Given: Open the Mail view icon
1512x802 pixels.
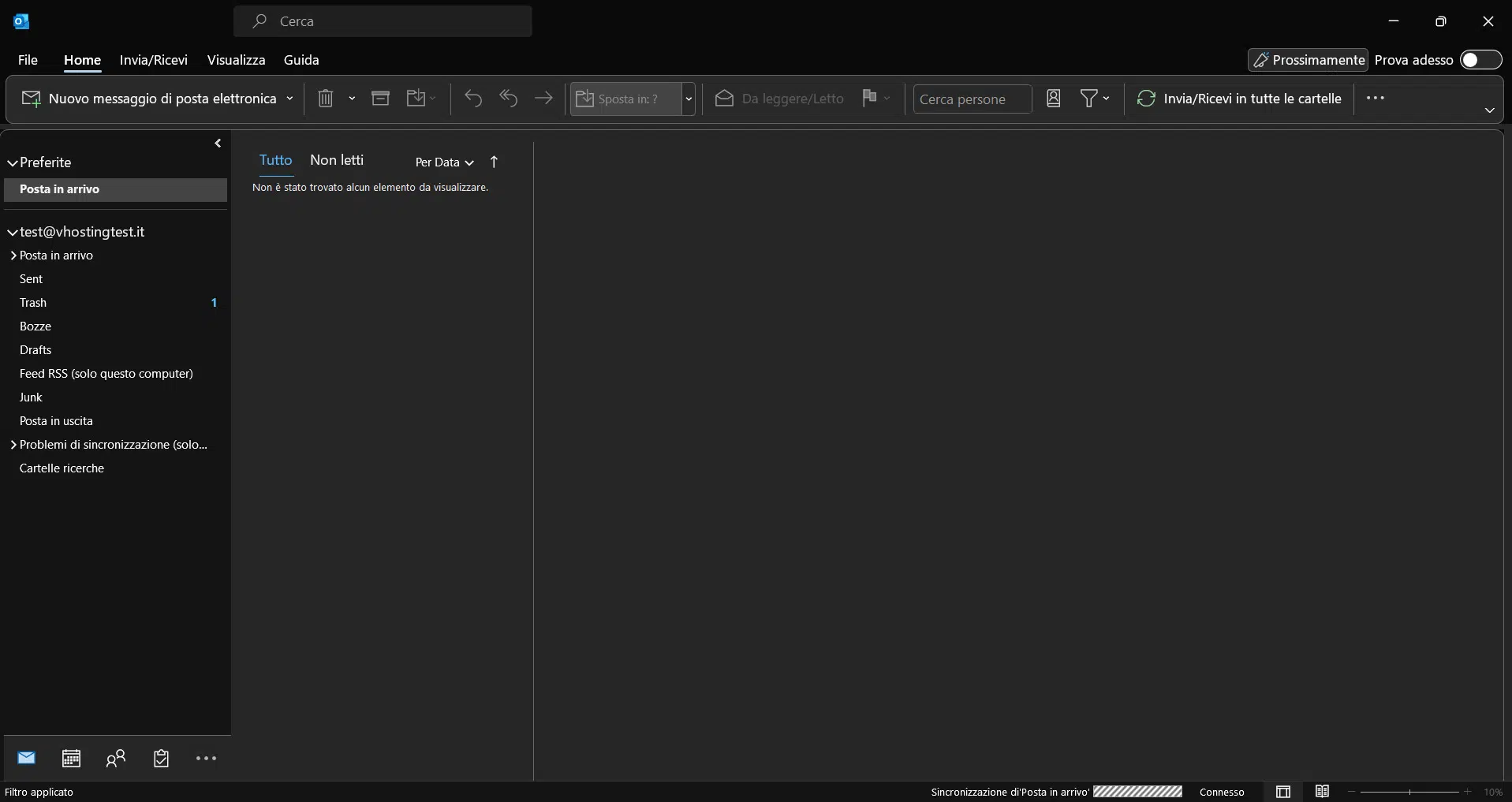Looking at the screenshot, I should point(27,758).
